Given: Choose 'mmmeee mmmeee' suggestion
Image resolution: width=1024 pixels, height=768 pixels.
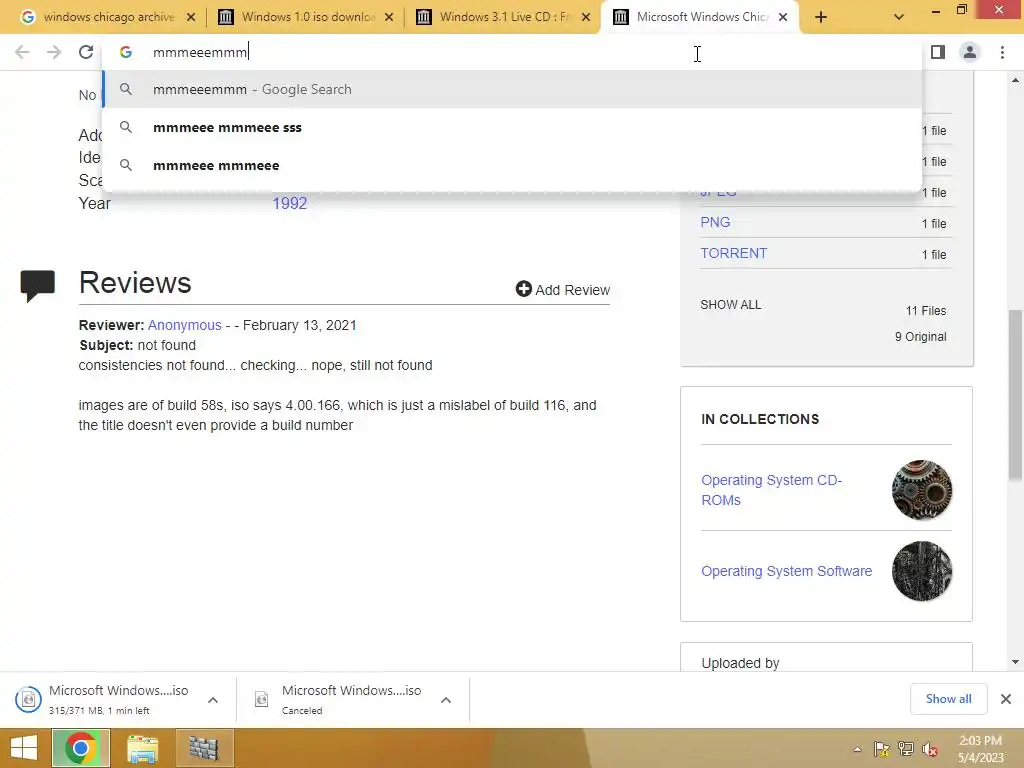Looking at the screenshot, I should click(x=512, y=165).
